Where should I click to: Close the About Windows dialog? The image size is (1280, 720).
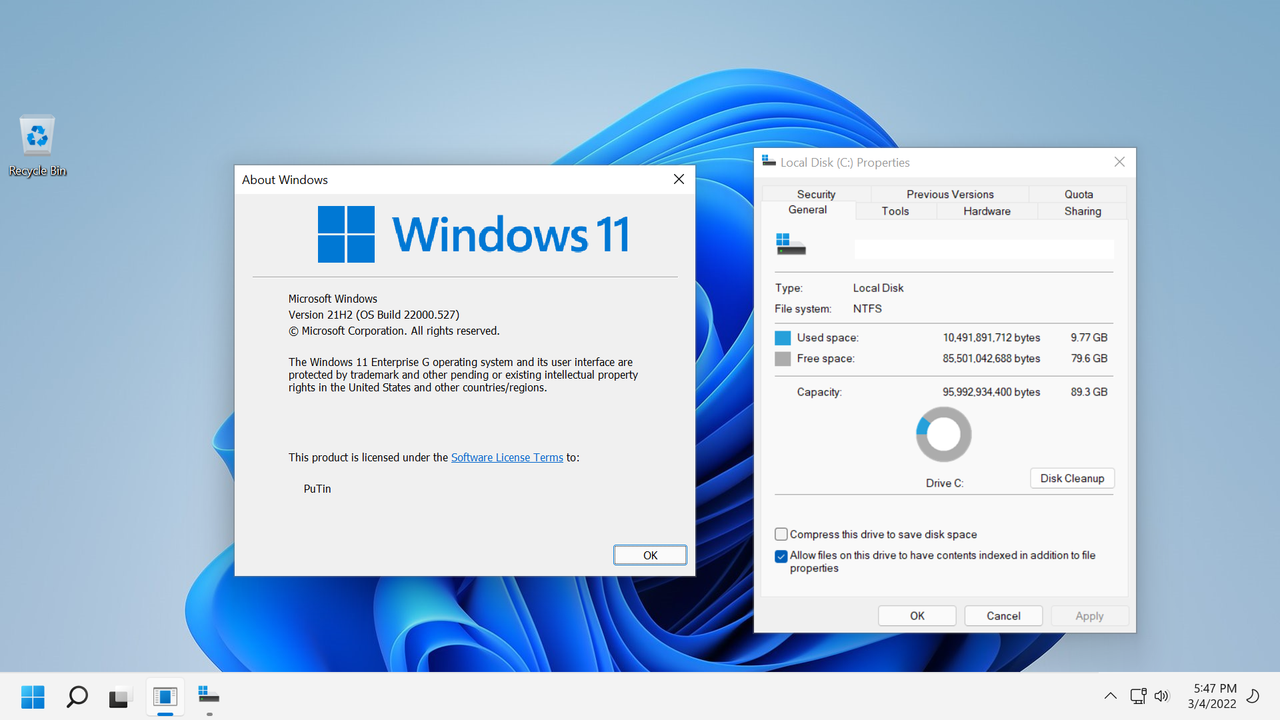pos(679,179)
